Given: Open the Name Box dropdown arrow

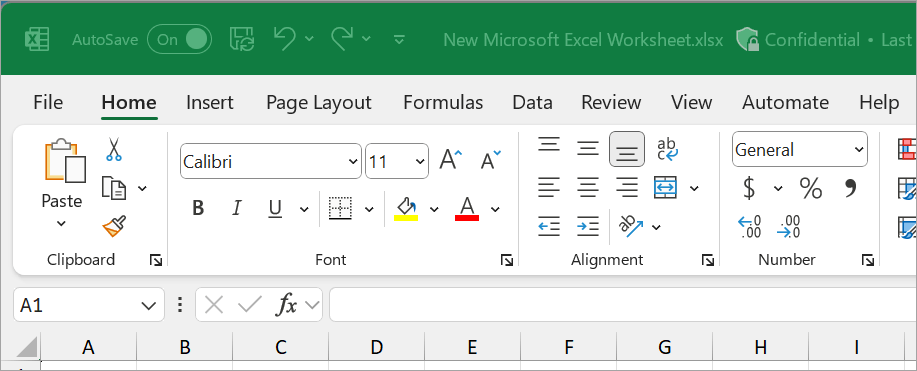Looking at the screenshot, I should click(149, 305).
